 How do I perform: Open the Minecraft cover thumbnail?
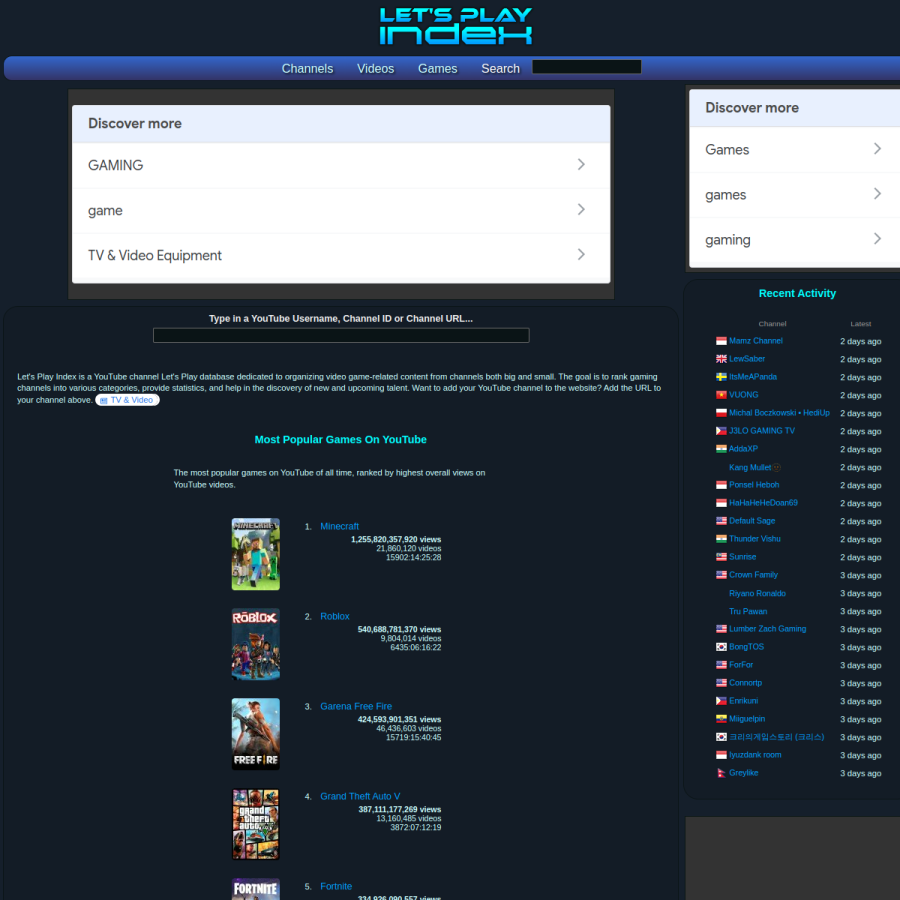click(x=255, y=554)
